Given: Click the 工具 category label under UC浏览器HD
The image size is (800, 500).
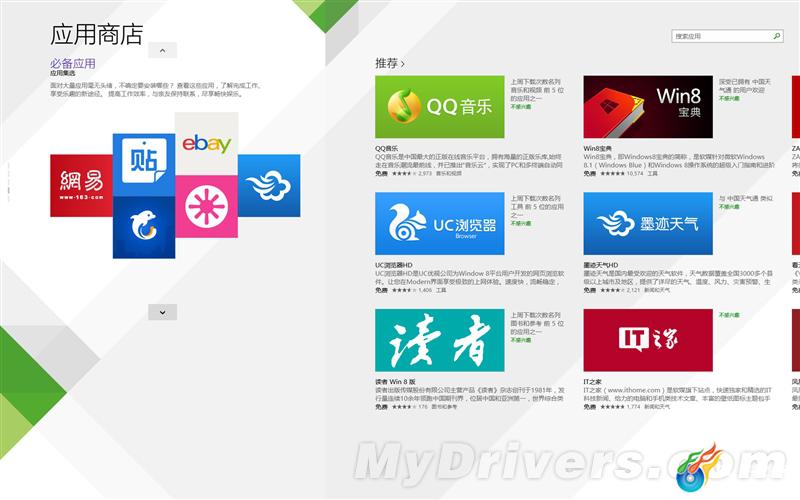Looking at the screenshot, I should [x=441, y=290].
